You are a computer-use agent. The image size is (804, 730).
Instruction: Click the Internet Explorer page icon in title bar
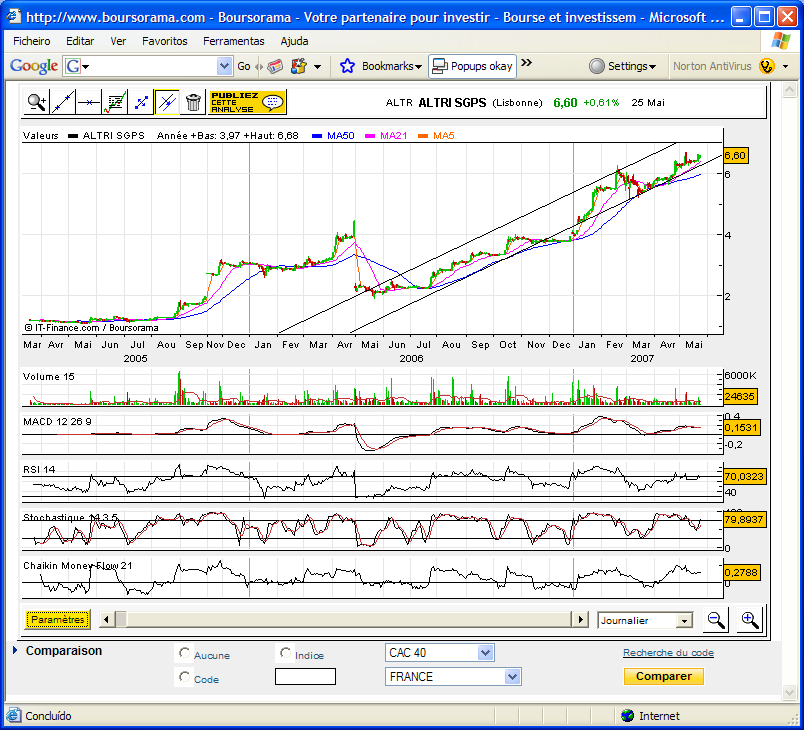click(x=13, y=17)
